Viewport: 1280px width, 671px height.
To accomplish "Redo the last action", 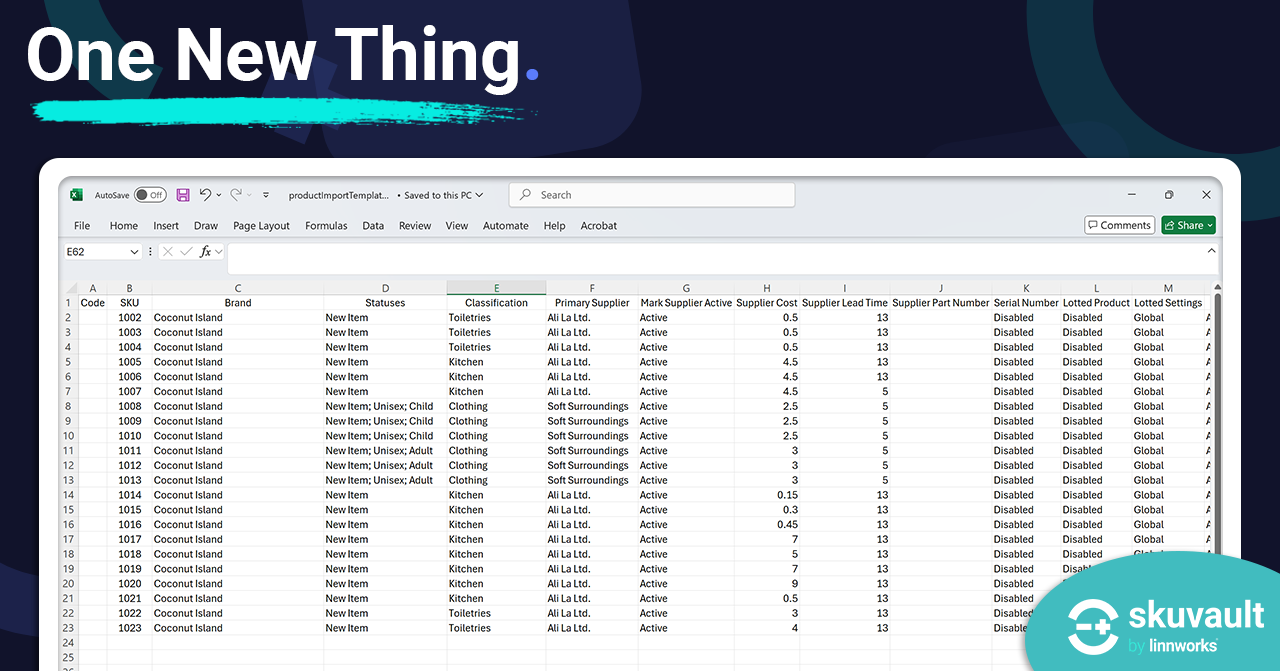I will pyautogui.click(x=236, y=195).
